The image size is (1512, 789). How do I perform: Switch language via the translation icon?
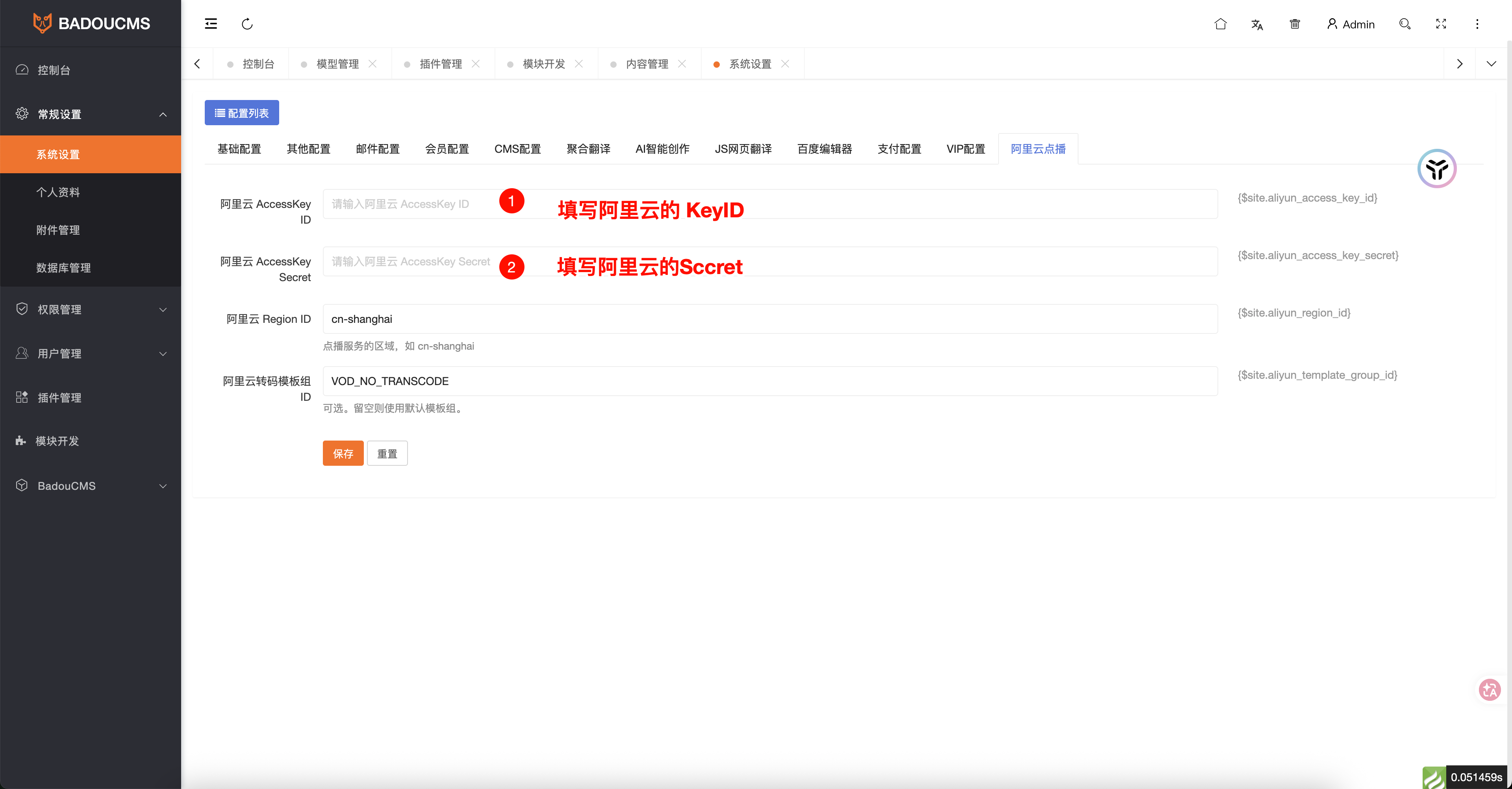tap(1257, 25)
